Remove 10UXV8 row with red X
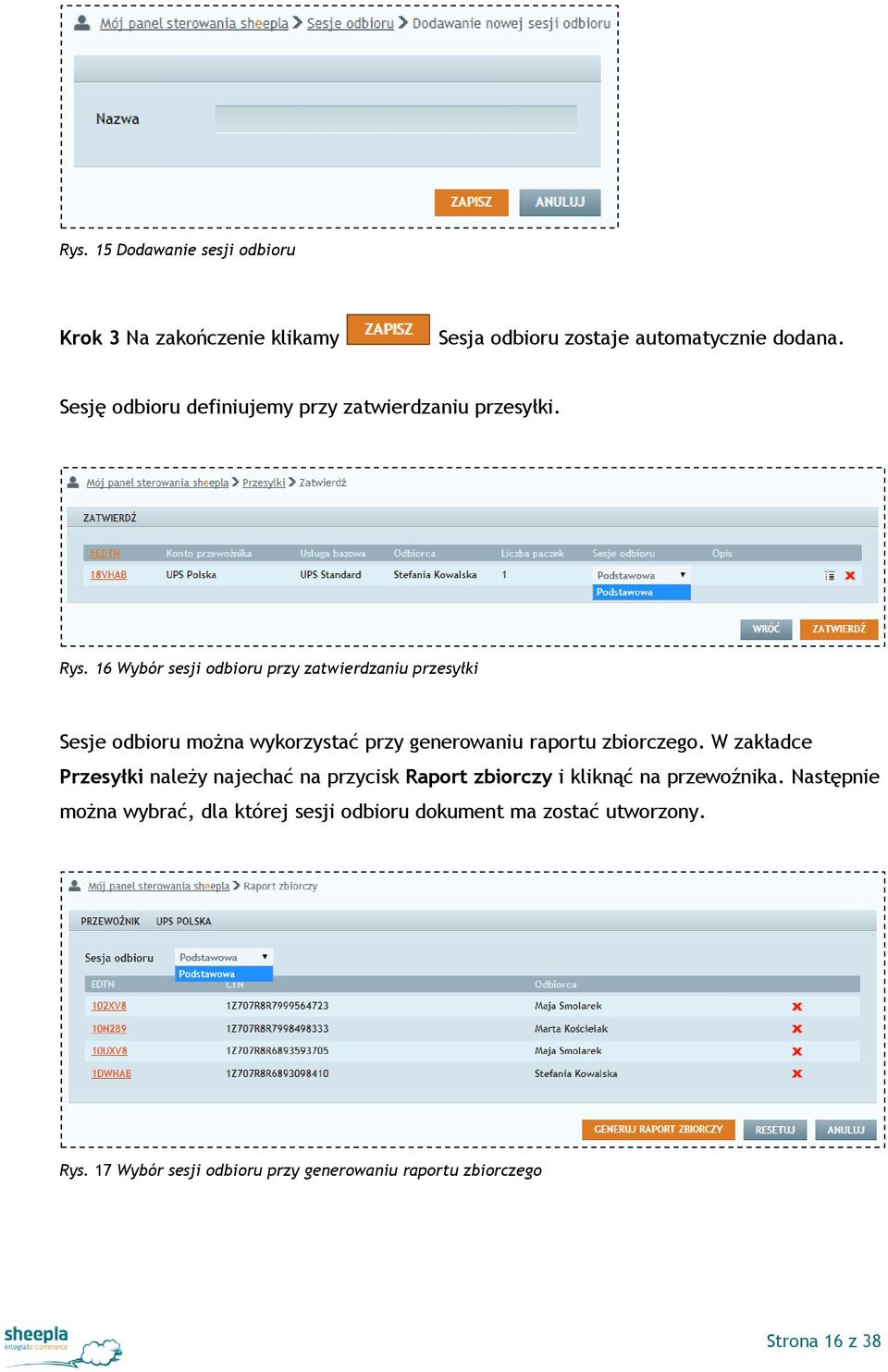888x1372 pixels. [797, 1051]
